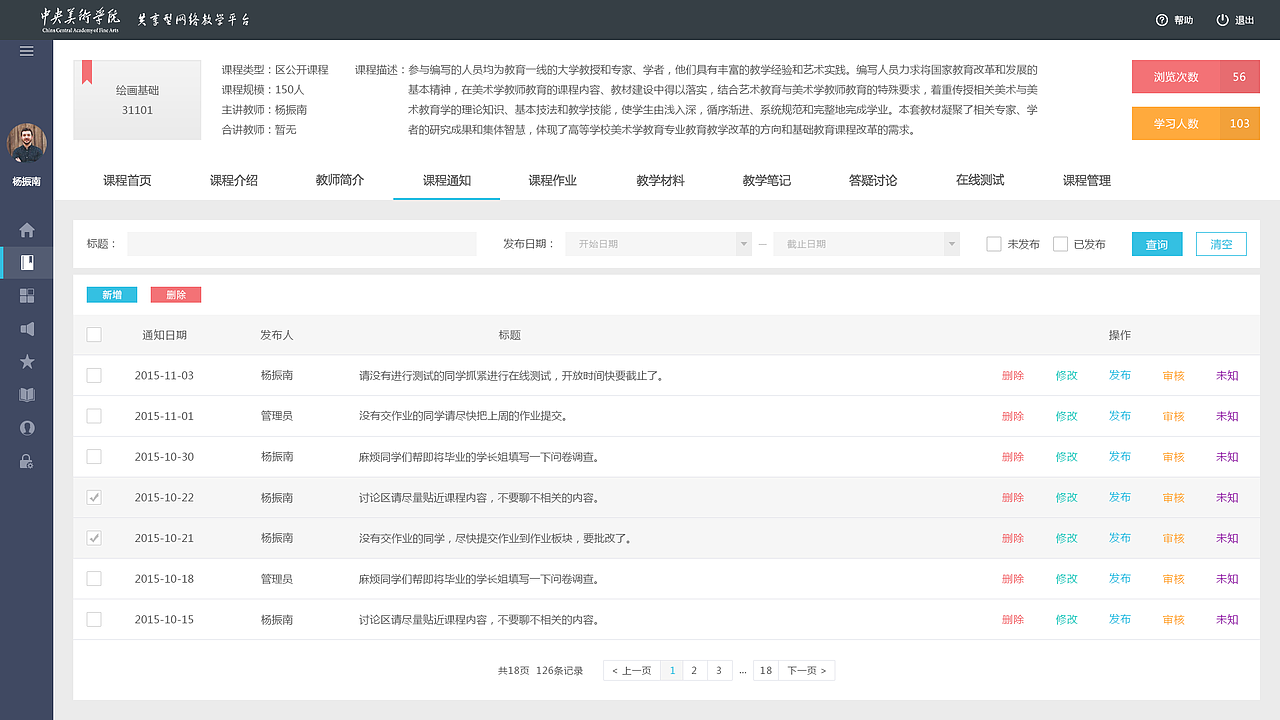Click the lock settings icon in the sidebar
Screen dimensions: 1280x720
tap(27, 461)
